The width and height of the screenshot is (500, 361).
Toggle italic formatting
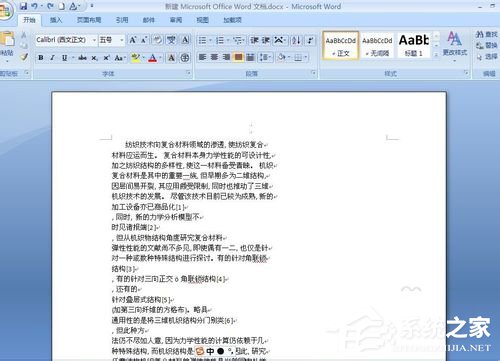coord(52,58)
